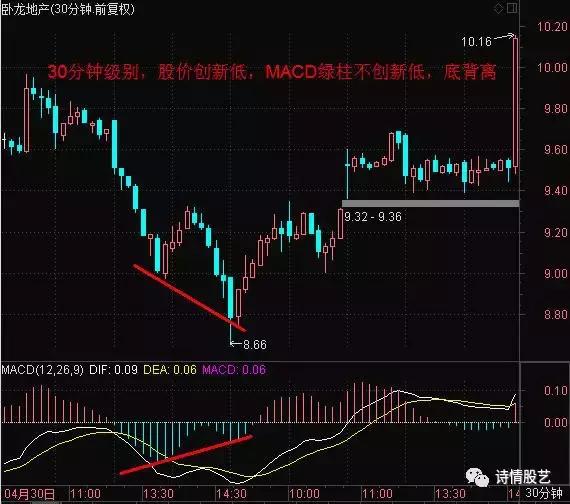Click the DIF: 0.09 value label
The image size is (570, 504).
(113, 370)
